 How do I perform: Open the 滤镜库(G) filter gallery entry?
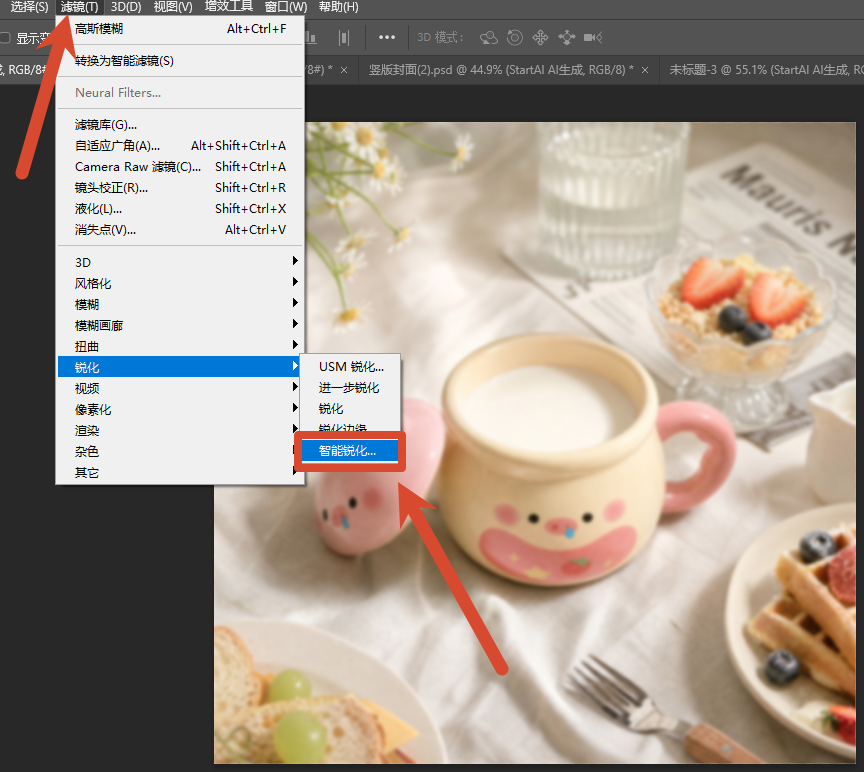(180, 125)
